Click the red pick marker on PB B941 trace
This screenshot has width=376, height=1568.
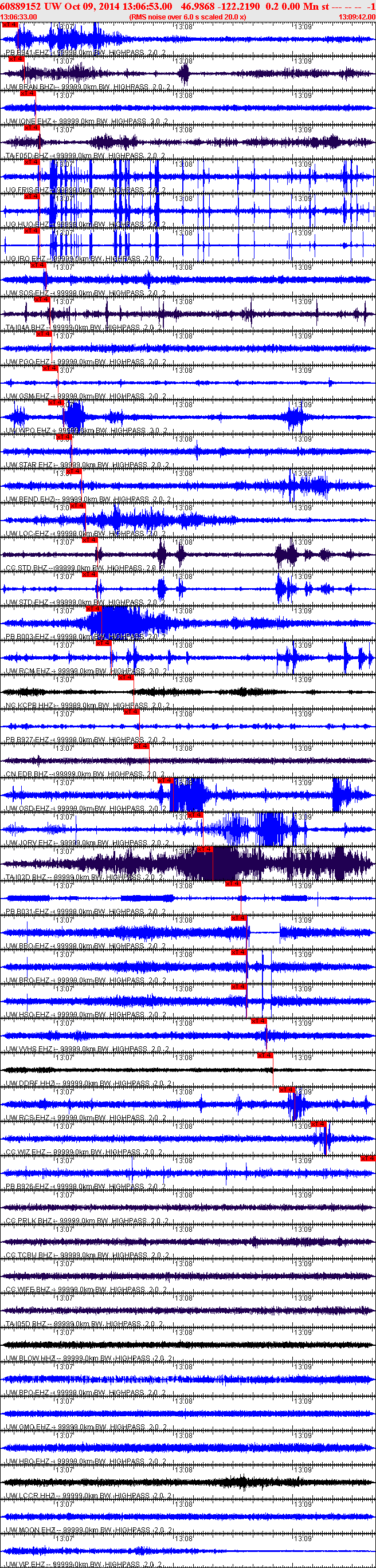pyautogui.click(x=9, y=25)
